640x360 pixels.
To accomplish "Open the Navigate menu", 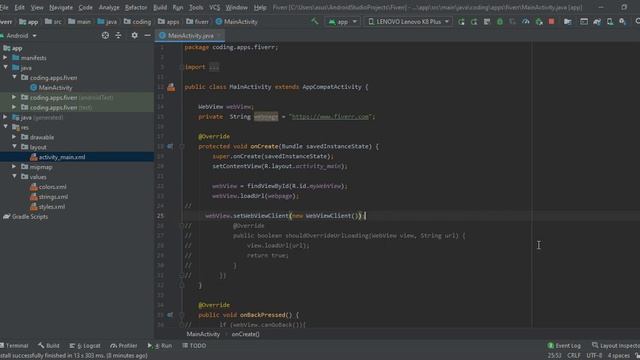I will pyautogui.click(x=61, y=7).
